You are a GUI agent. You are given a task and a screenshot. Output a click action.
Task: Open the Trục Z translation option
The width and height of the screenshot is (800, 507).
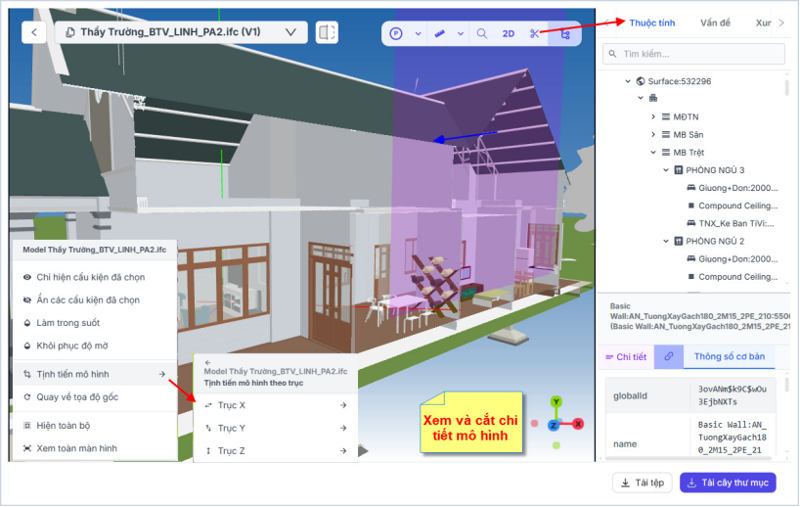(276, 451)
